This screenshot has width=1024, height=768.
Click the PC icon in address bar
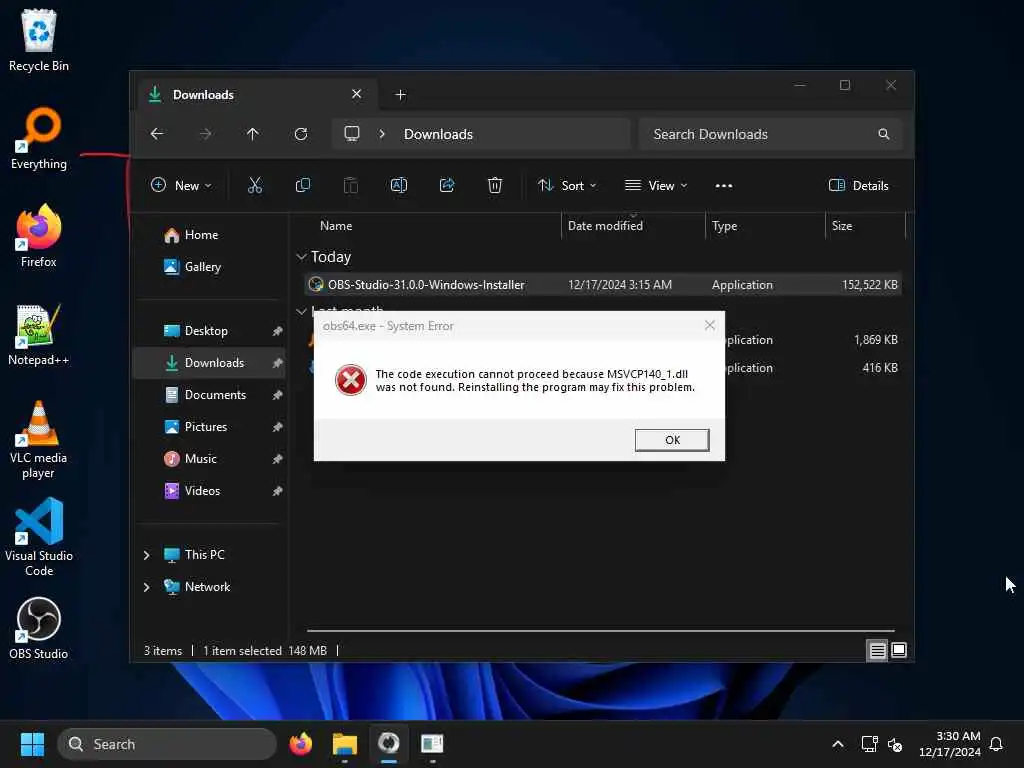(x=352, y=134)
